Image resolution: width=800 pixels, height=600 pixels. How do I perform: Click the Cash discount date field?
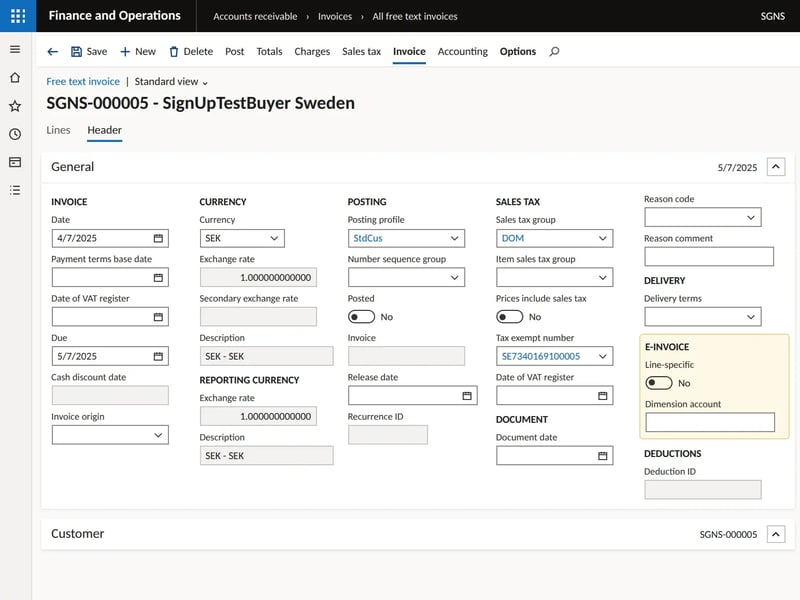tap(110, 395)
